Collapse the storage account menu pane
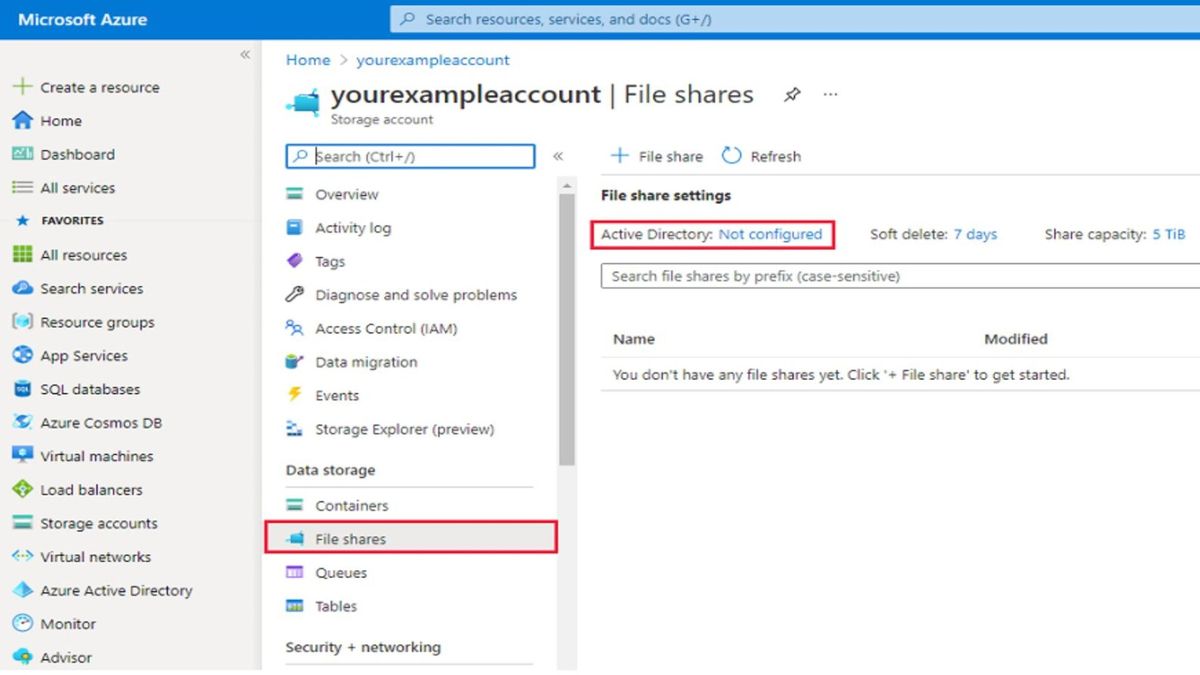The image size is (1200, 675). click(x=559, y=156)
